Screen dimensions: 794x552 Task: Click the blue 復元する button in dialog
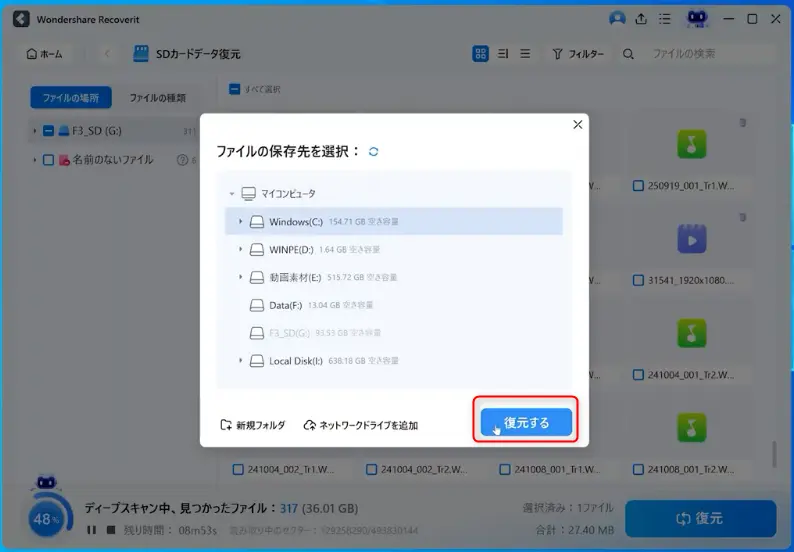click(526, 422)
